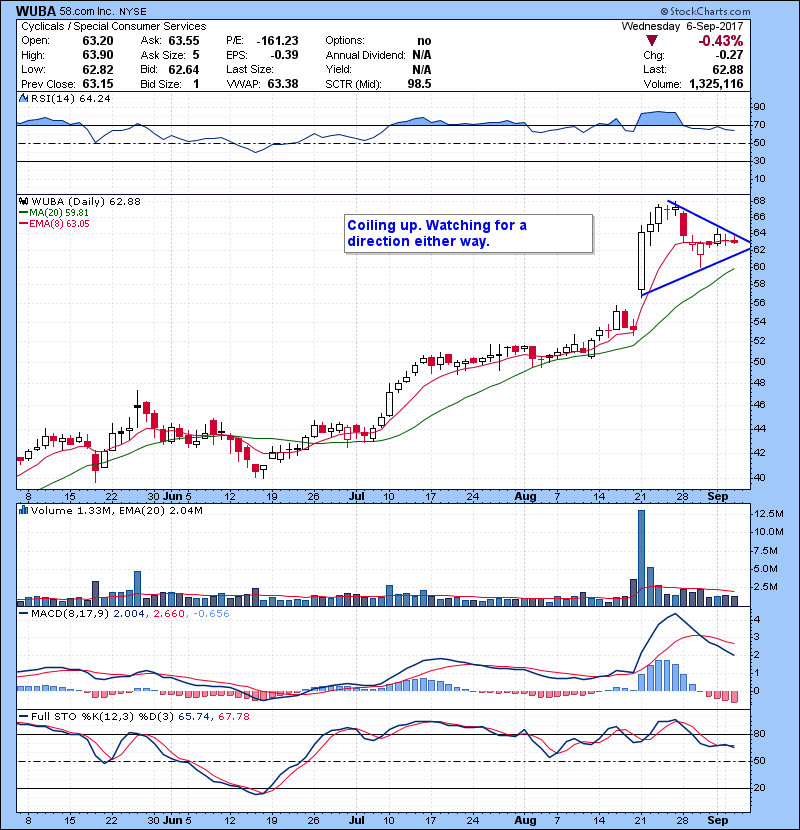Click the 12.5M volume axis label
Viewport: 800px width, 830px height.
pyautogui.click(x=769, y=513)
